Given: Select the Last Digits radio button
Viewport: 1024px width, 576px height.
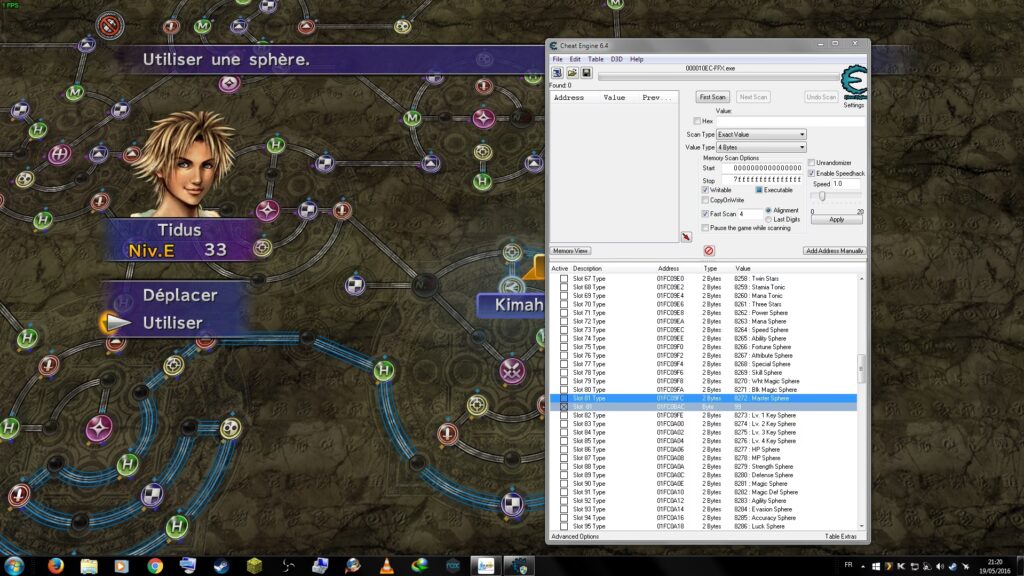Looking at the screenshot, I should 769,219.
